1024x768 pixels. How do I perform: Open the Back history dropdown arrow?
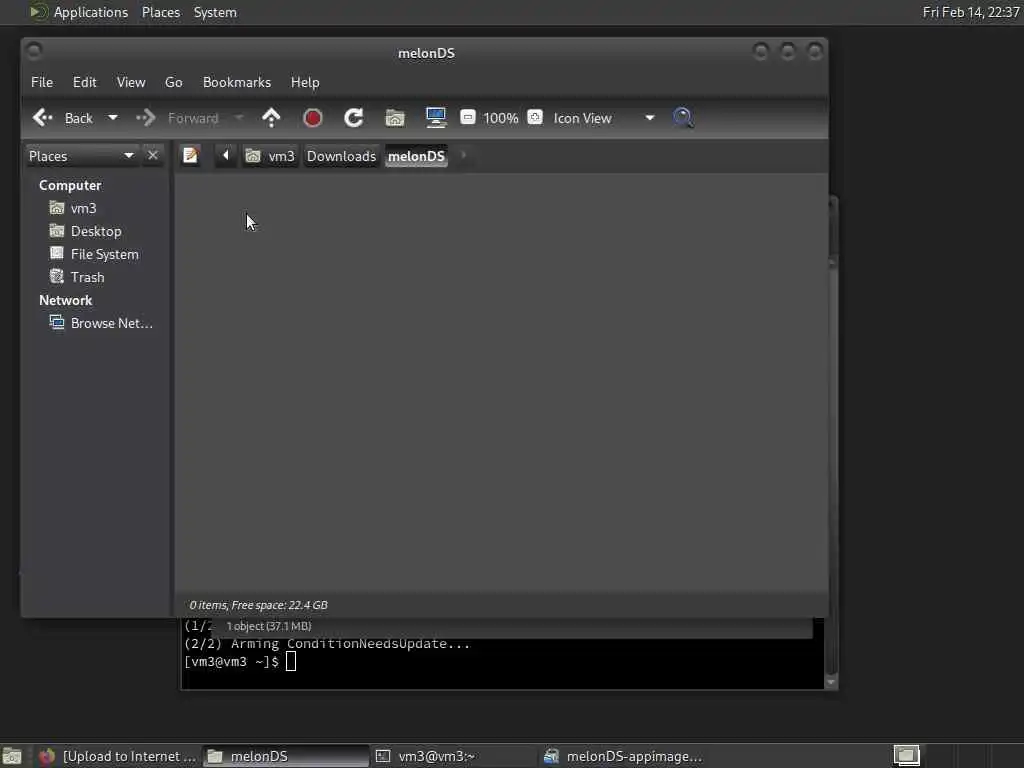pyautogui.click(x=113, y=118)
